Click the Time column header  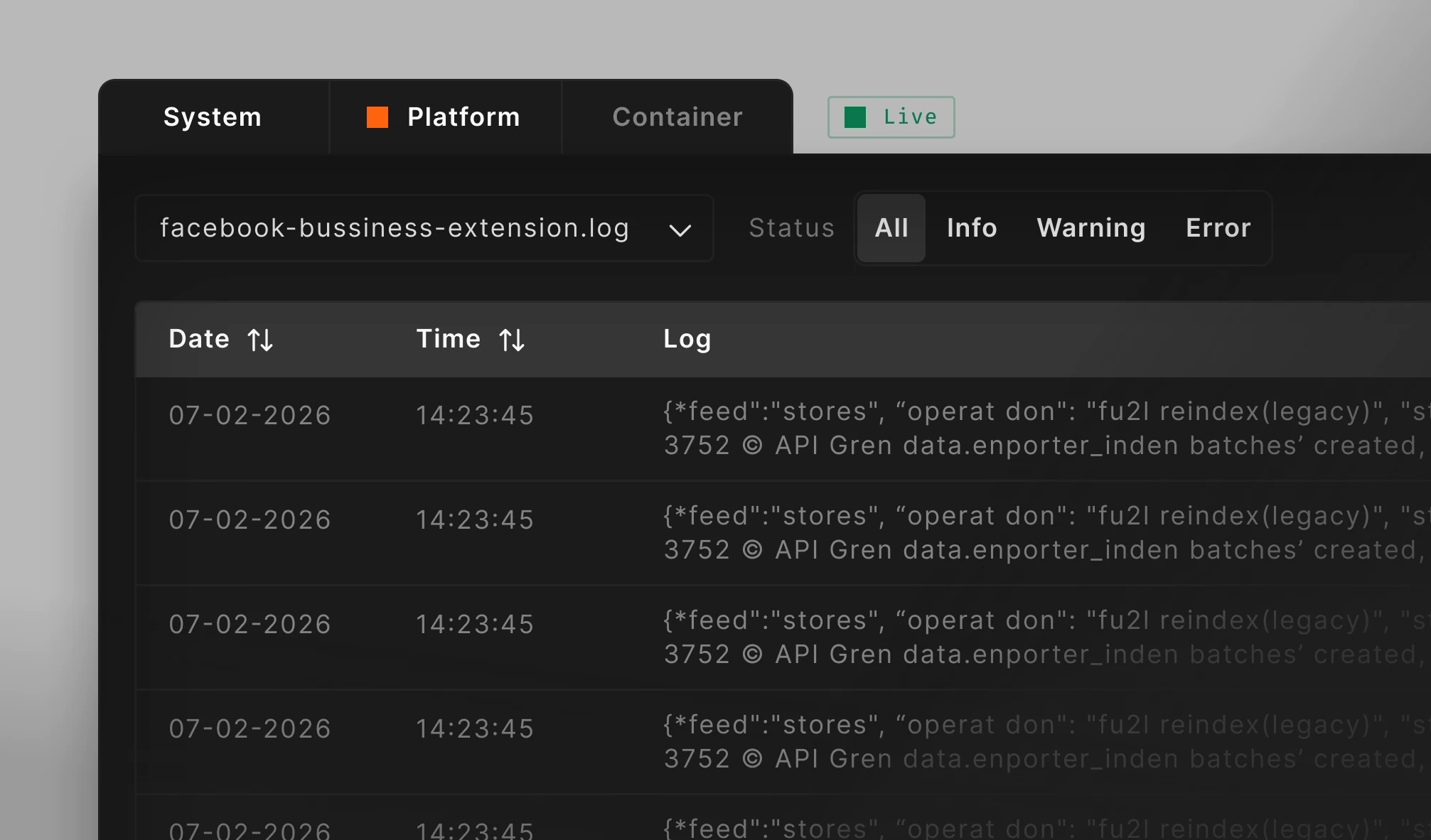click(x=449, y=339)
